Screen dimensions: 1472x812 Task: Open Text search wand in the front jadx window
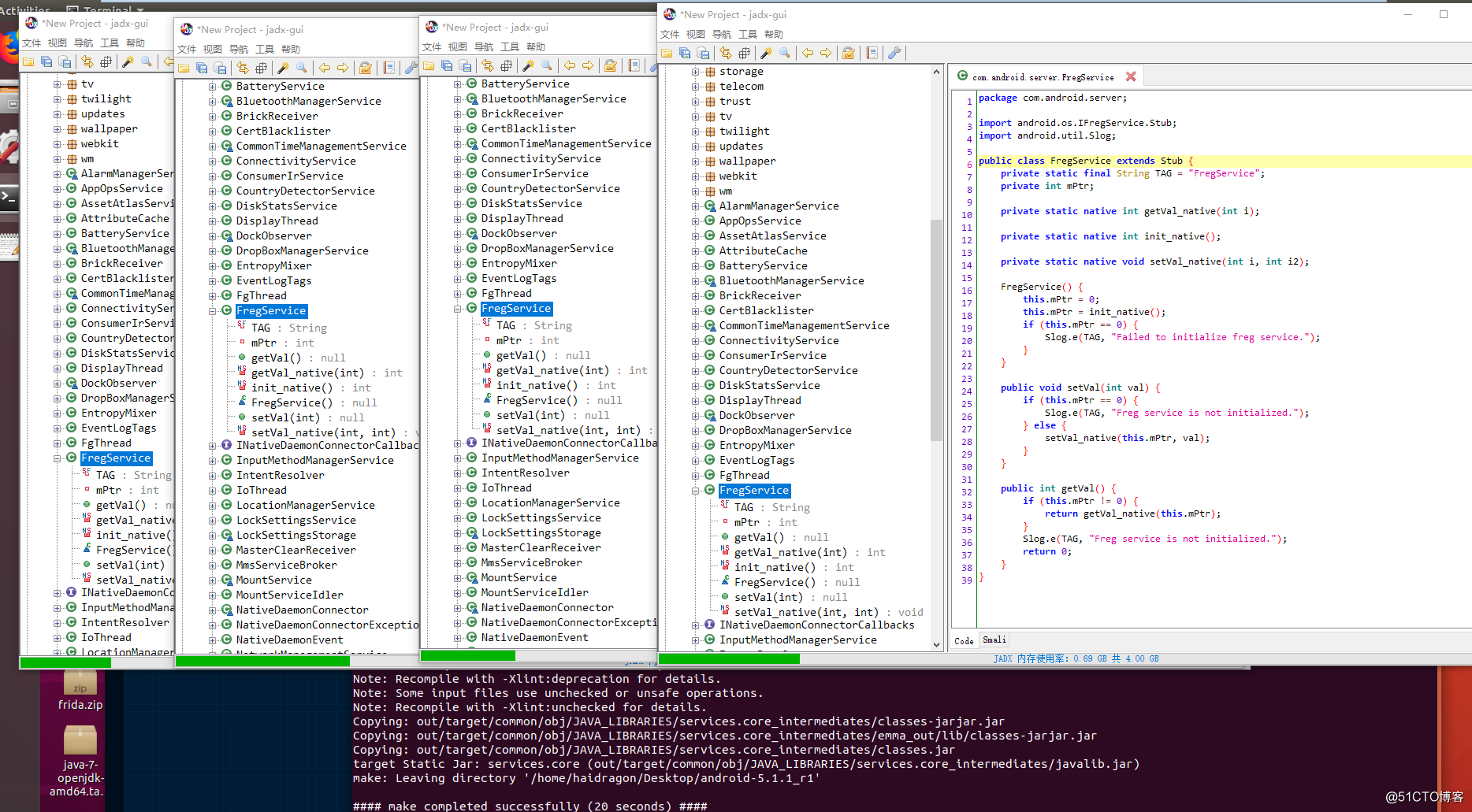pyautogui.click(x=766, y=53)
